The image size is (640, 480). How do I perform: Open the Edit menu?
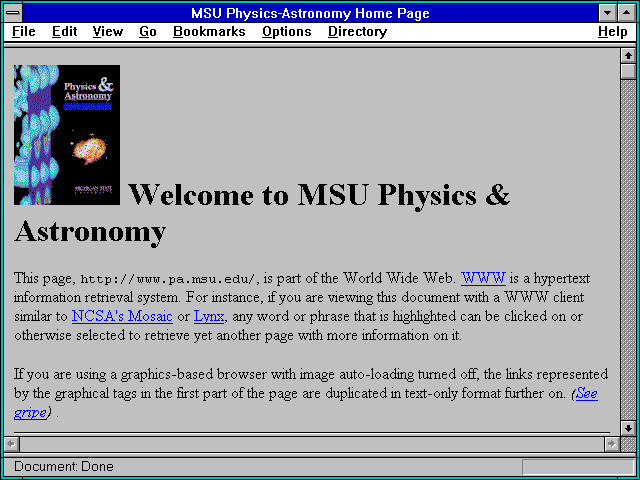[x=64, y=32]
